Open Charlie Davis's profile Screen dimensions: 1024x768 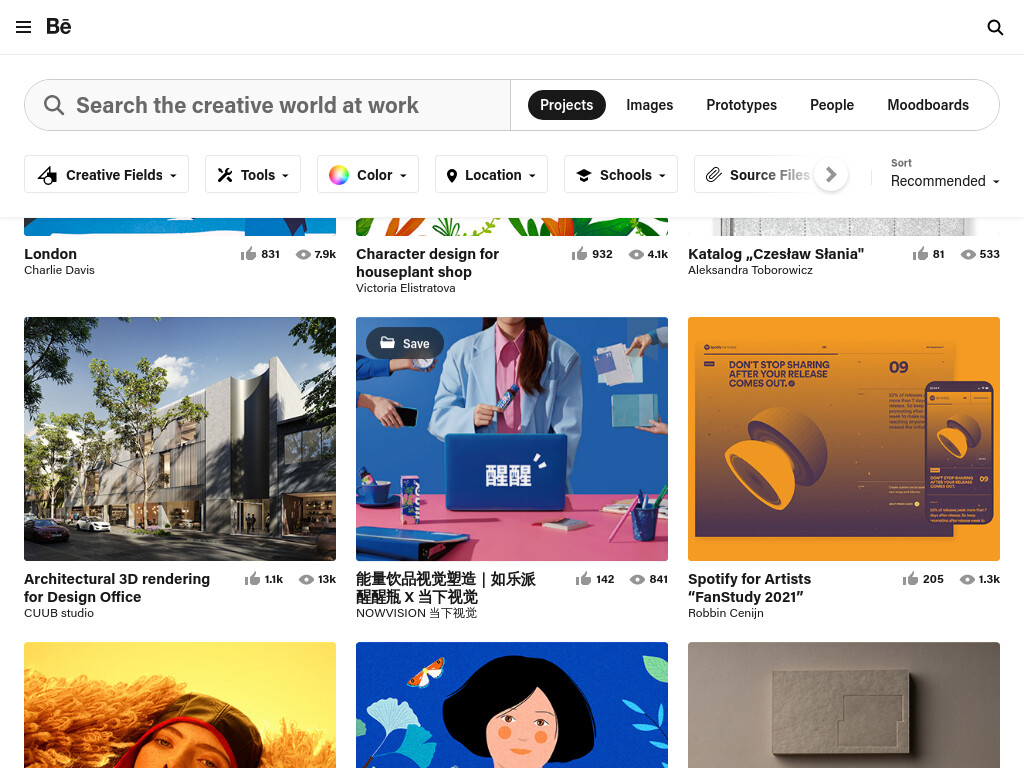coord(59,270)
